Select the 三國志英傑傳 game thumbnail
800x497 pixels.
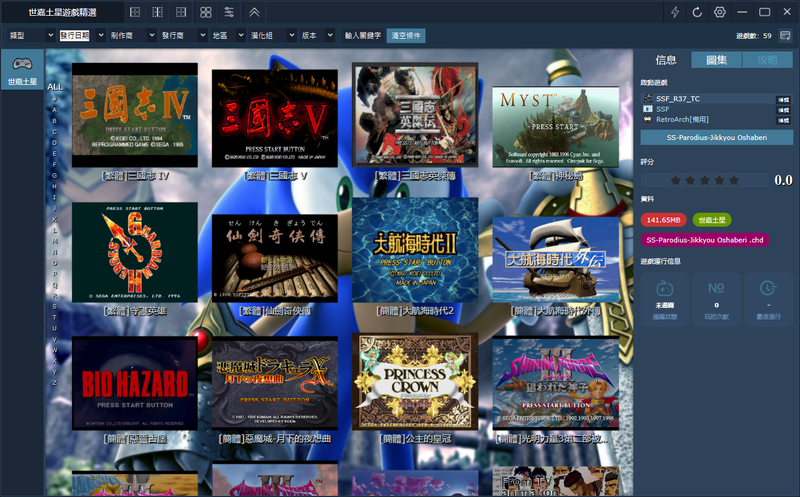coord(415,115)
